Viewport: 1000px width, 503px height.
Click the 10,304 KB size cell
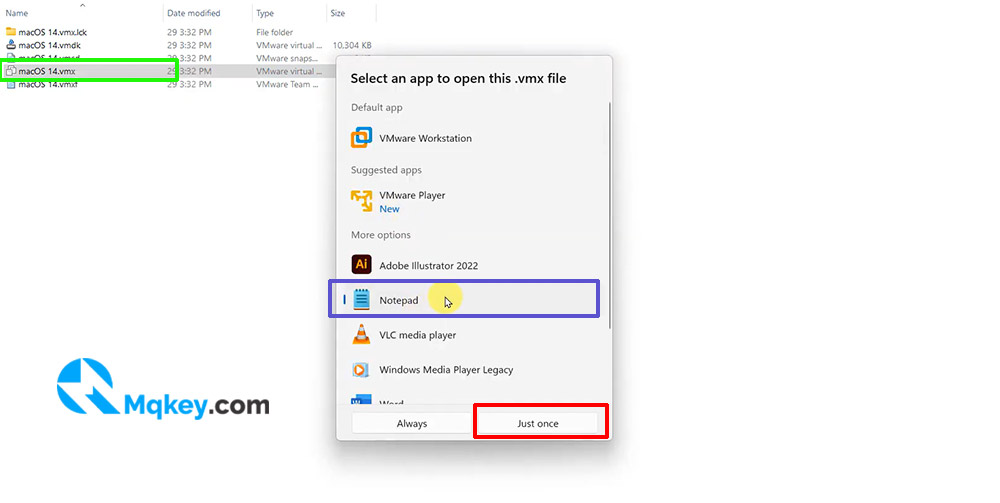[352, 45]
